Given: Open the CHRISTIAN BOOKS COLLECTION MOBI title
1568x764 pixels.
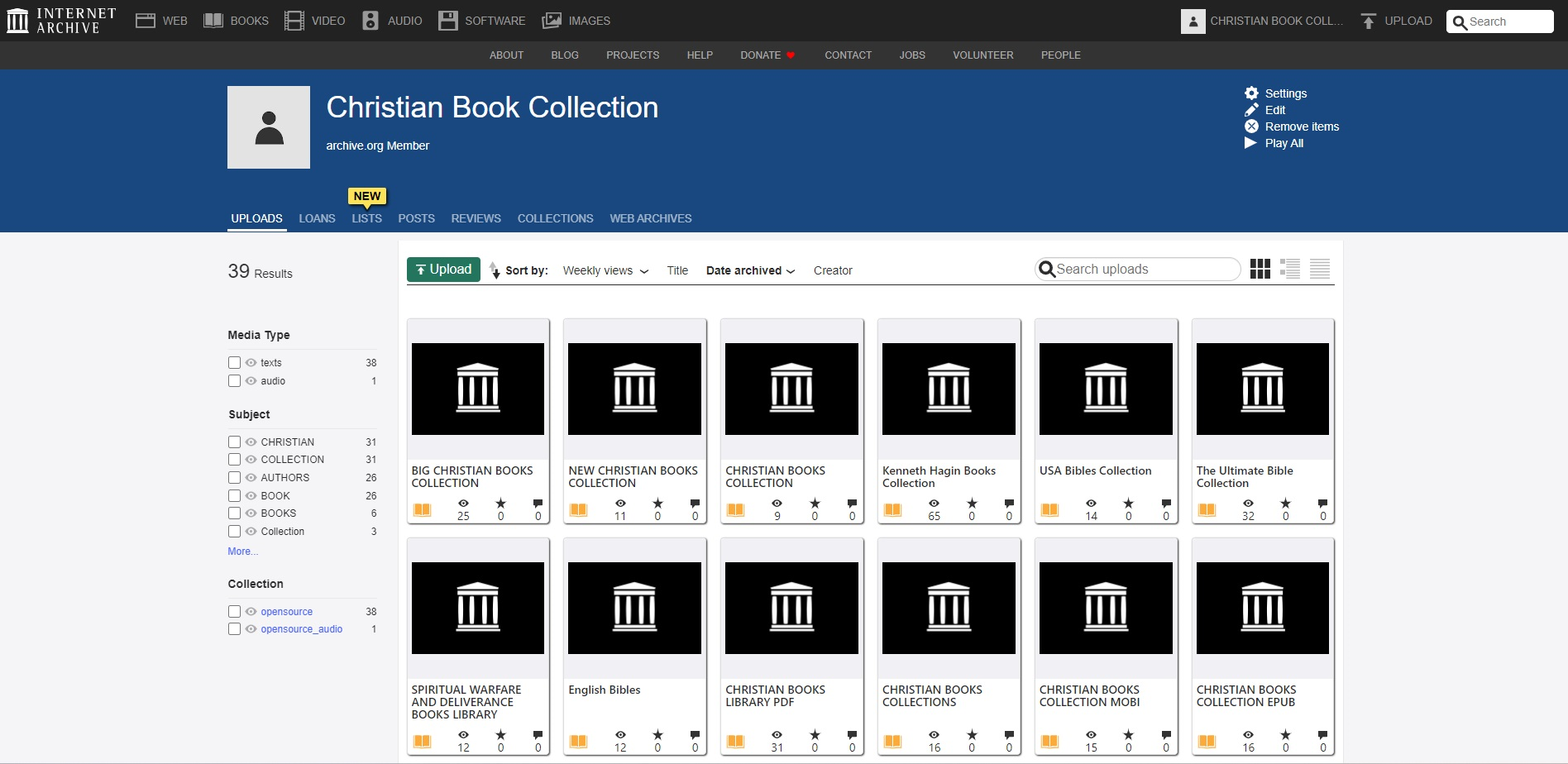Looking at the screenshot, I should 1089,696.
